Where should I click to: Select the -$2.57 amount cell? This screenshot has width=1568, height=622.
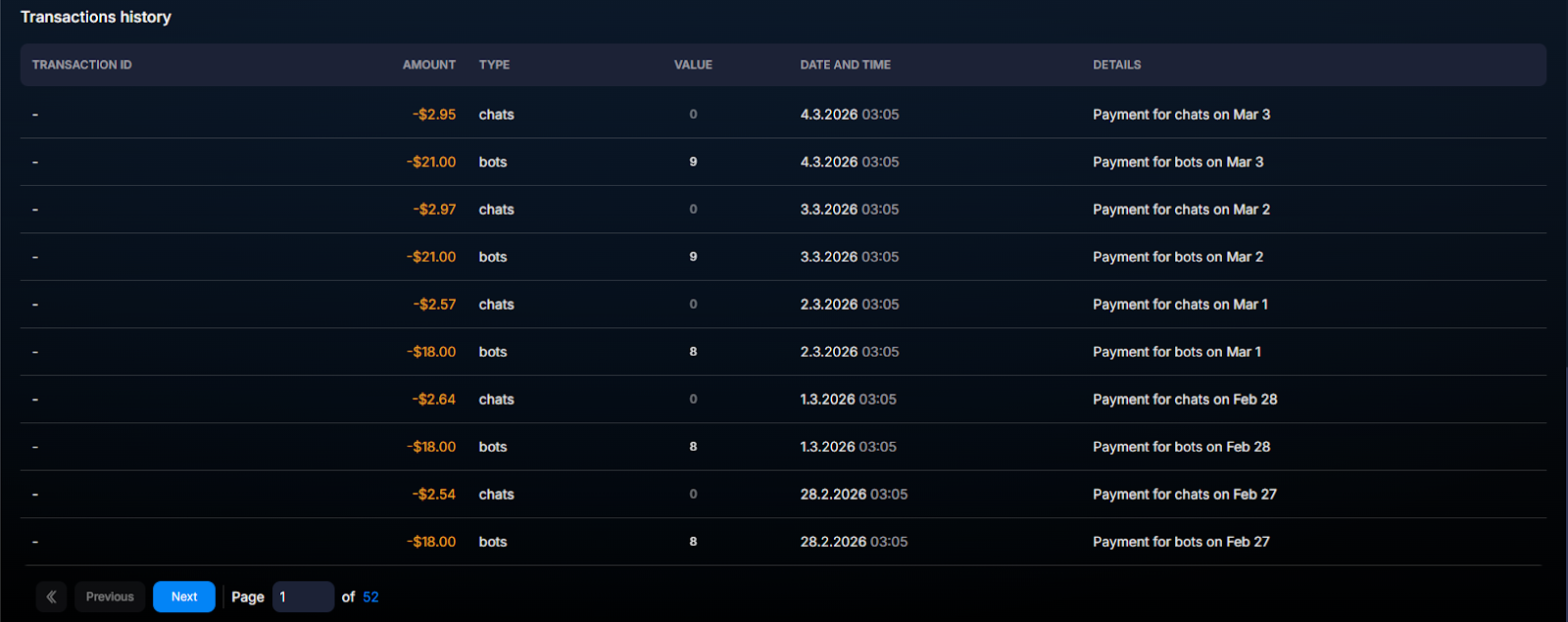click(434, 305)
